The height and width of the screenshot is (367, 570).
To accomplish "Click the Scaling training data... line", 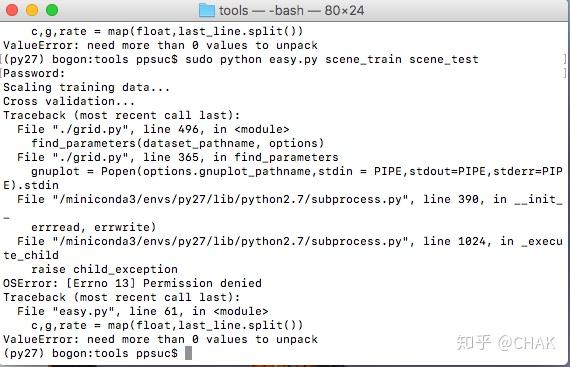I will [87, 87].
